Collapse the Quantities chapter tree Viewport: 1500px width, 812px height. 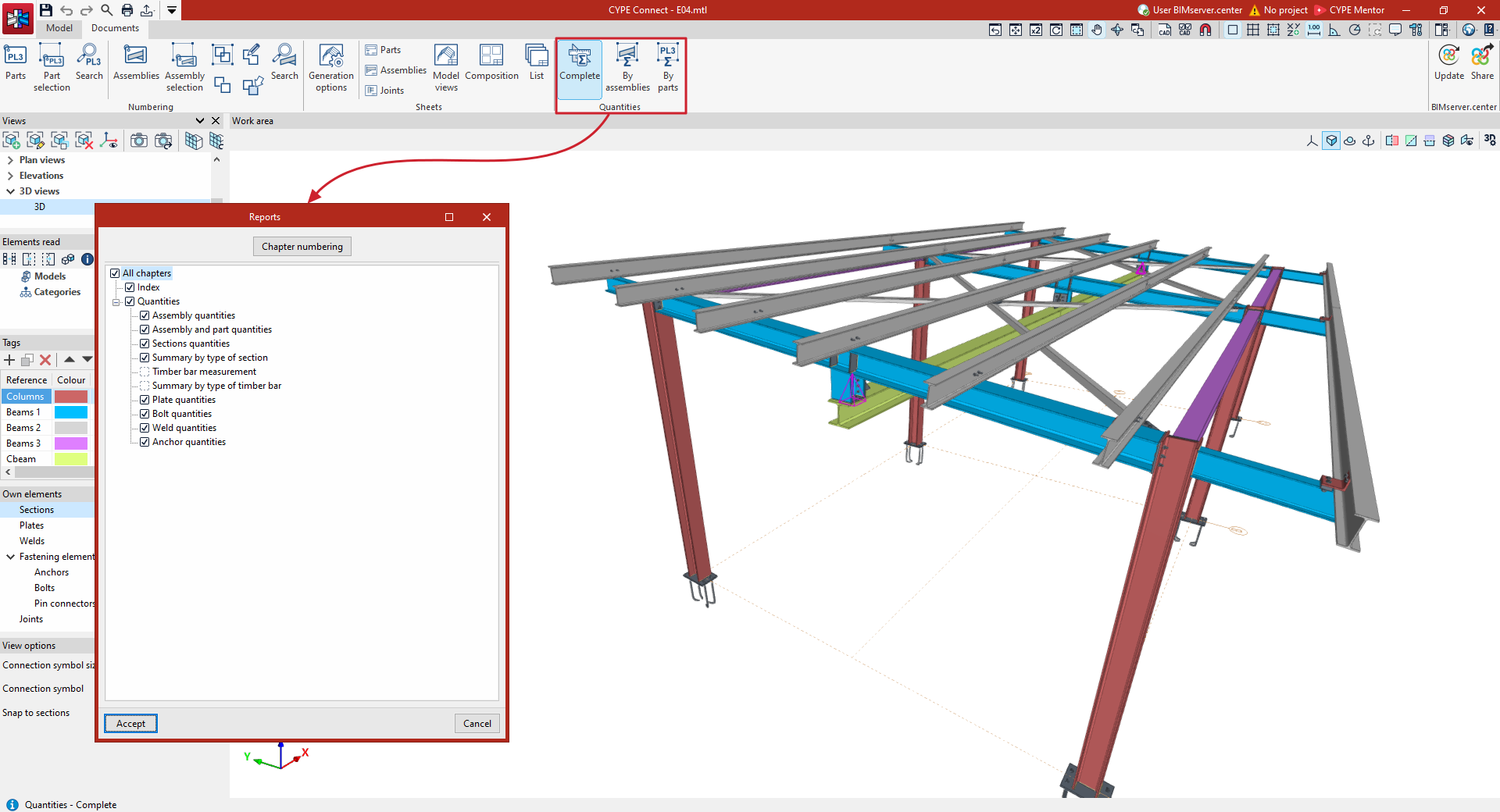coord(116,302)
